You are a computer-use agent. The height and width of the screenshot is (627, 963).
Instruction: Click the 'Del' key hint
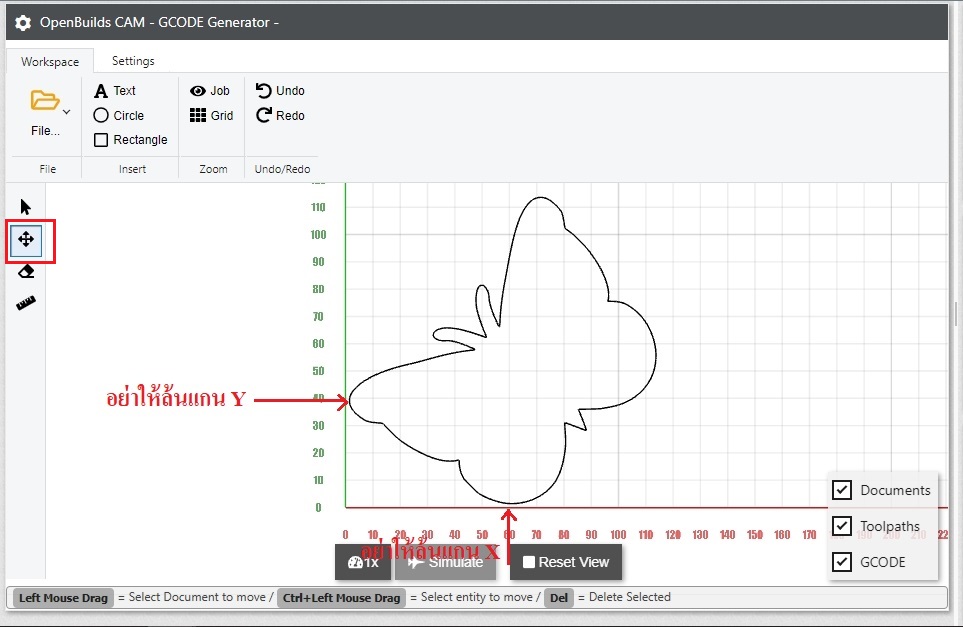point(559,598)
